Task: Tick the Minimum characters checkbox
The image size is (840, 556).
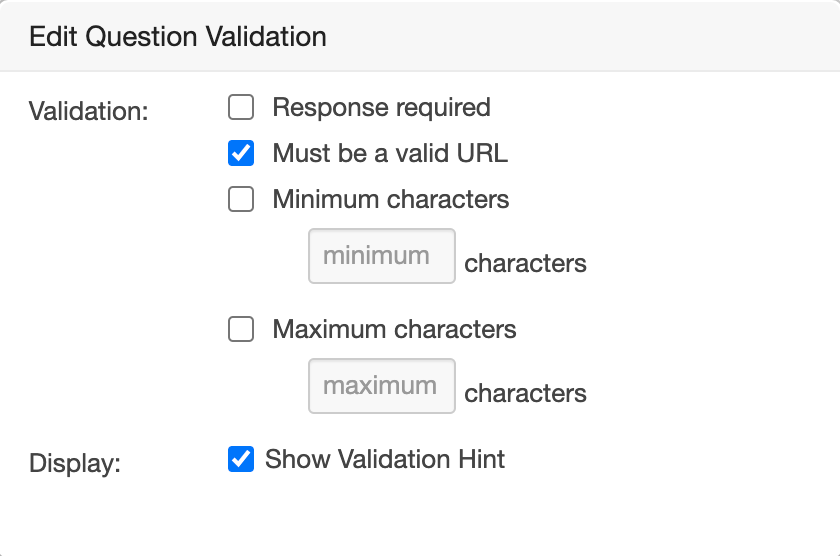Action: click(x=241, y=200)
